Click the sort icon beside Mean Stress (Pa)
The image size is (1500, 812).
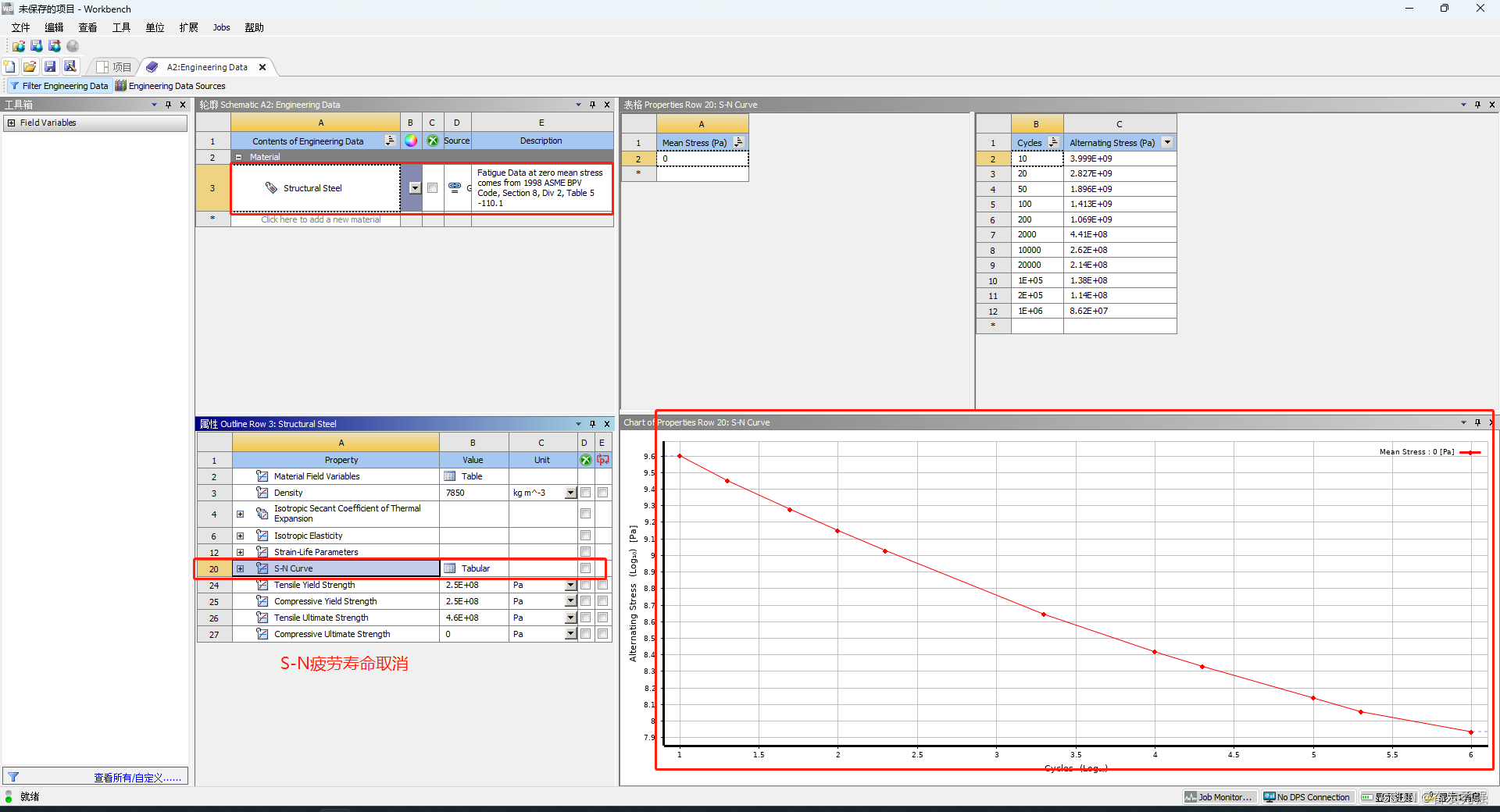point(738,142)
